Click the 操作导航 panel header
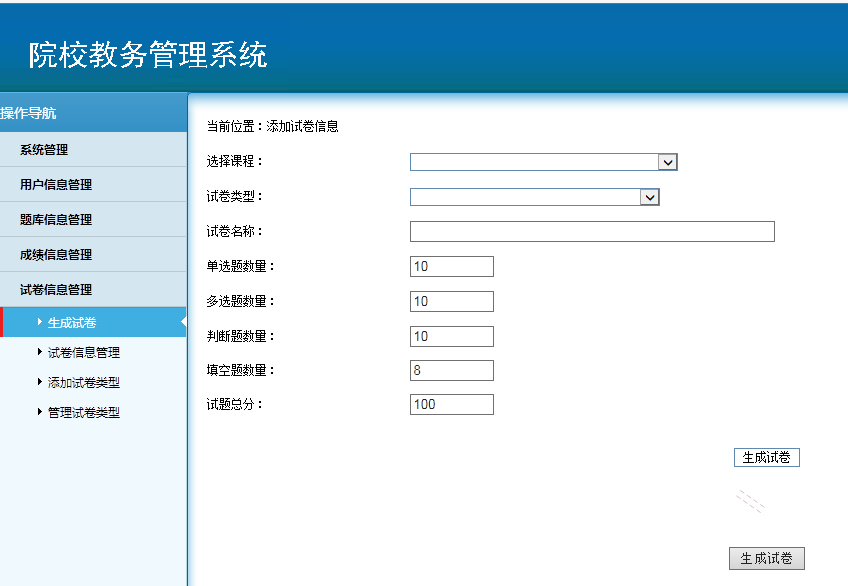 (30, 112)
